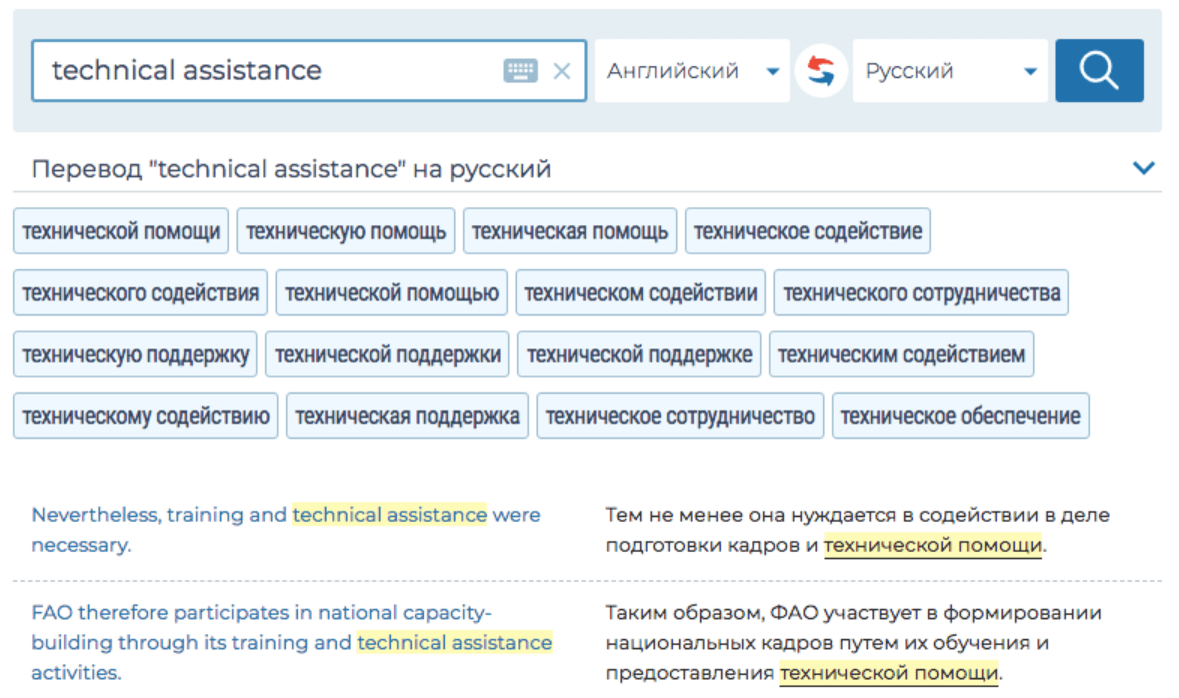
Task: Select the технического сотрудничества chip
Action: [921, 293]
